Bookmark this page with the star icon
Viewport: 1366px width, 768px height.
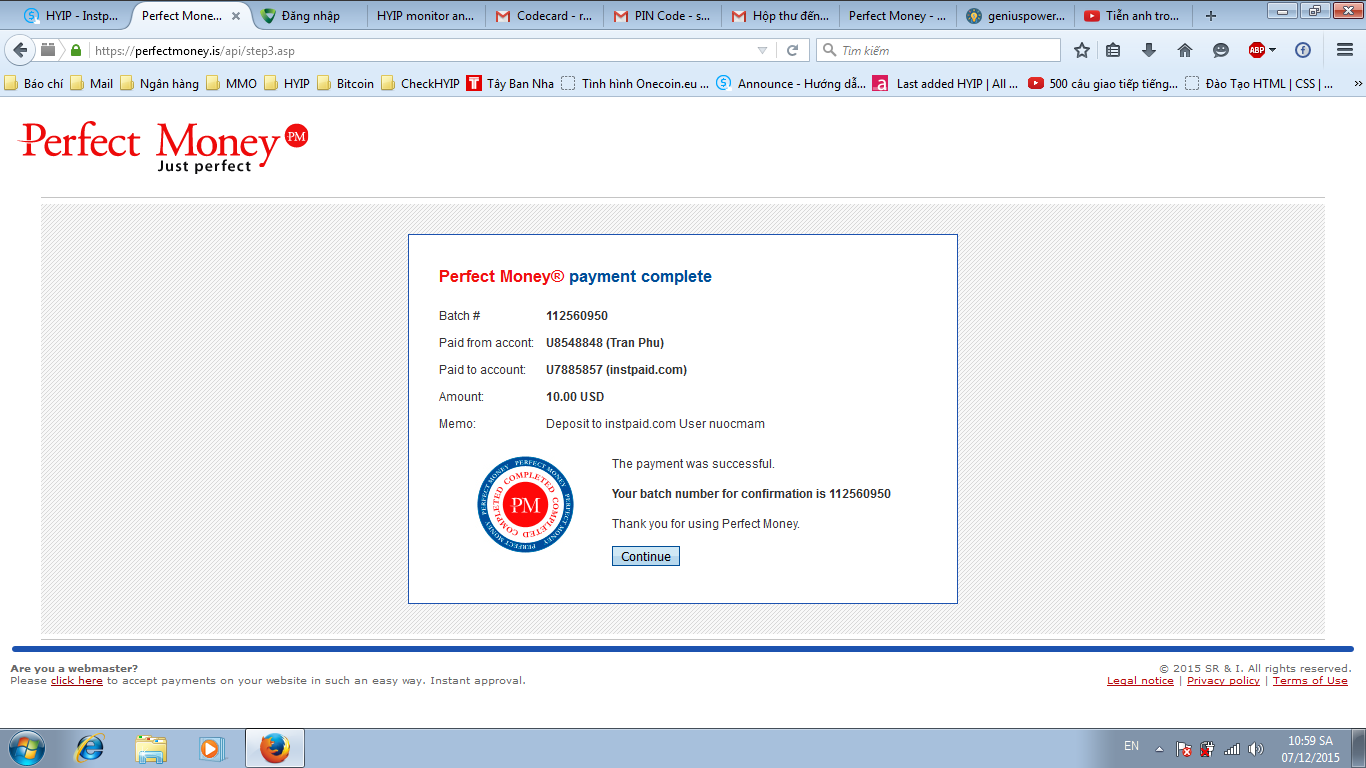pos(1081,50)
